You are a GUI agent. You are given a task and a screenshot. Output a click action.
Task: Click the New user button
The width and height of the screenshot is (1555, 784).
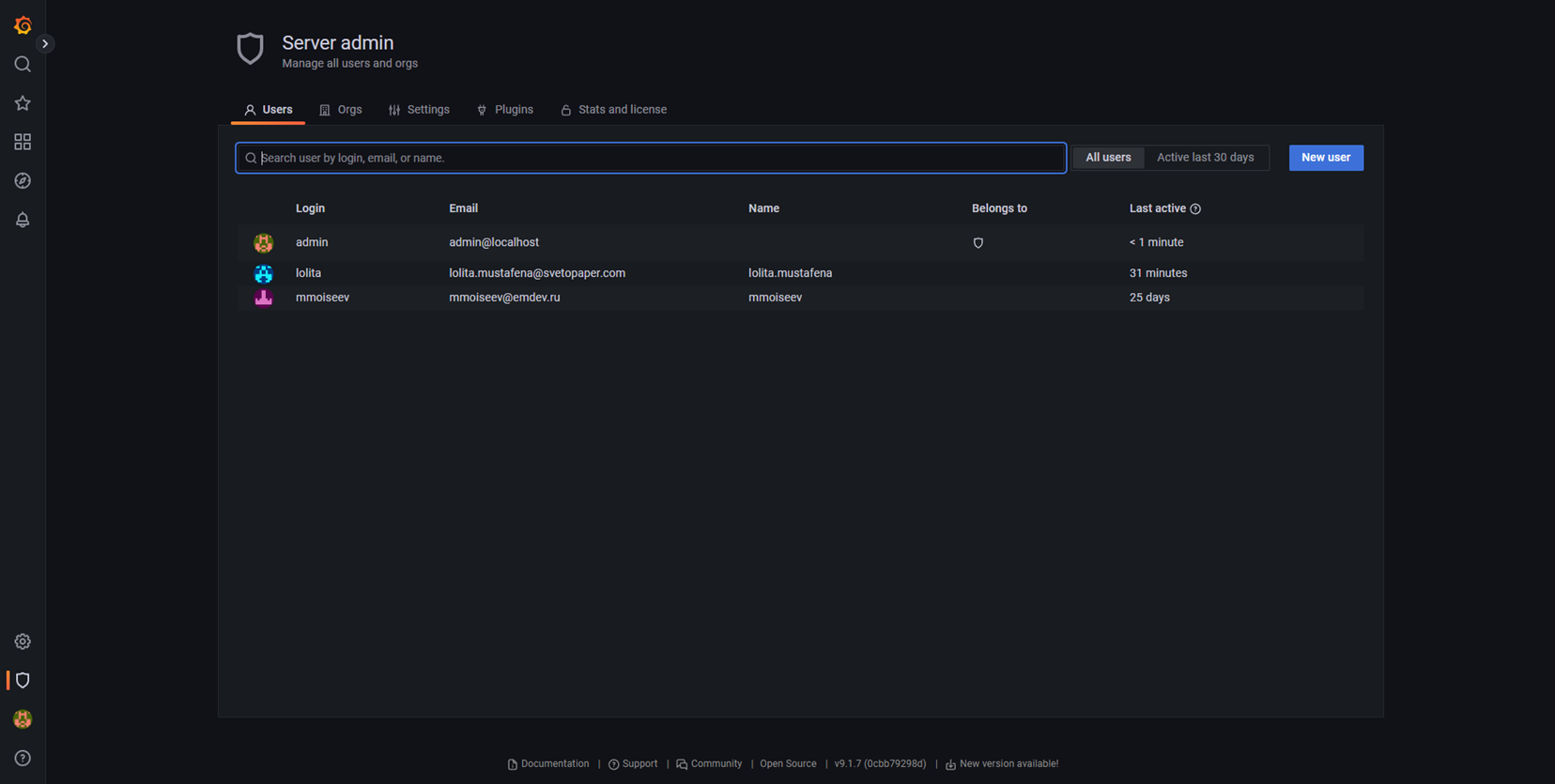[1325, 158]
